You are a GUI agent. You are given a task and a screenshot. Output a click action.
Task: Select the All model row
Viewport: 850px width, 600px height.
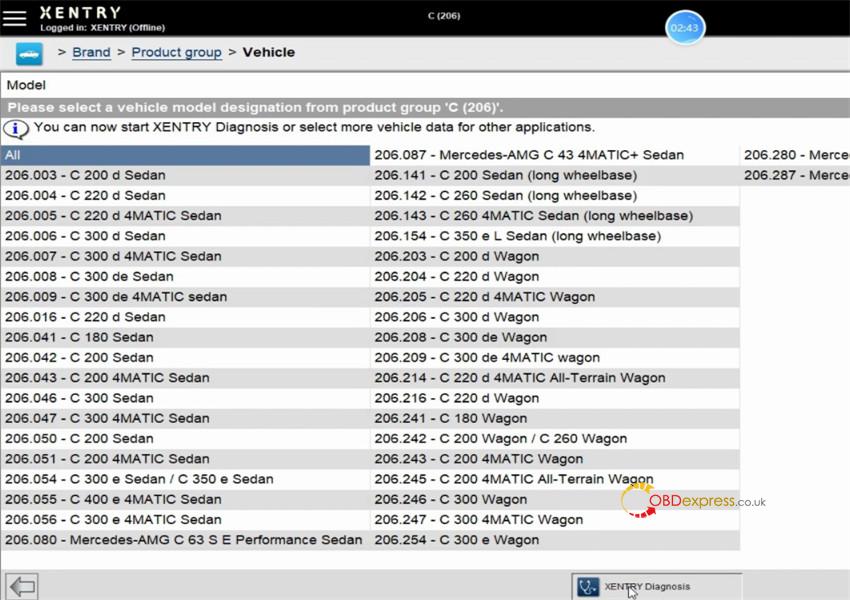(x=185, y=155)
